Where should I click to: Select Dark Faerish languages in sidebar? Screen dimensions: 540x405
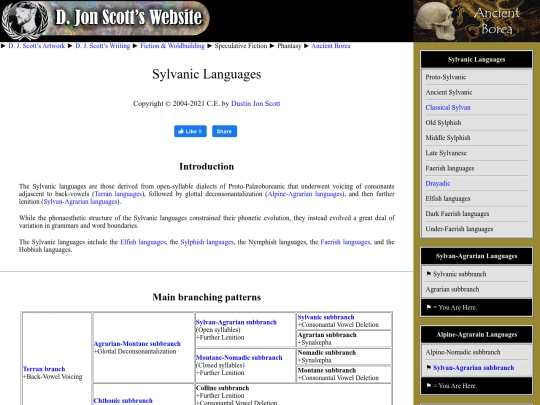tap(457, 214)
